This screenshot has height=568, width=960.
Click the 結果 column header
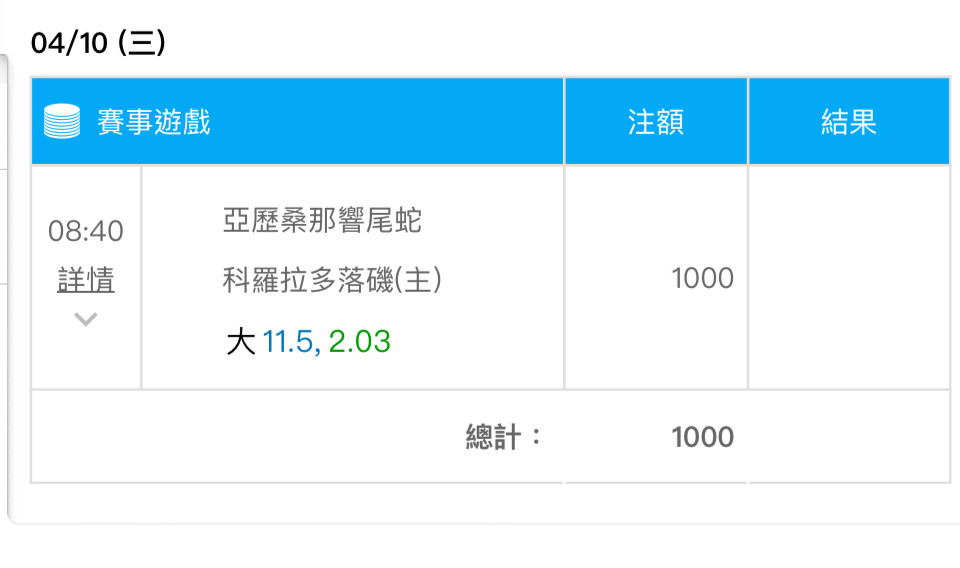pos(848,122)
